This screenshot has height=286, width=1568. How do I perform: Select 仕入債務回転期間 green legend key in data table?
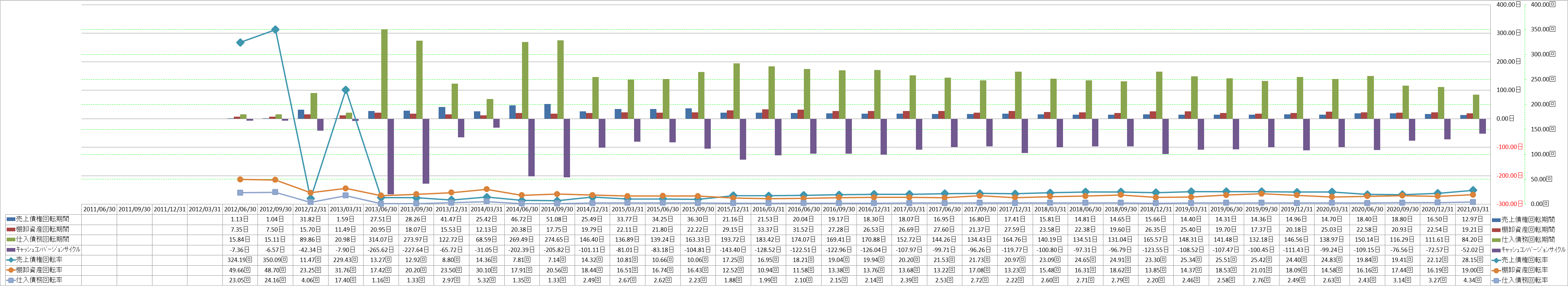pyautogui.click(x=11, y=240)
